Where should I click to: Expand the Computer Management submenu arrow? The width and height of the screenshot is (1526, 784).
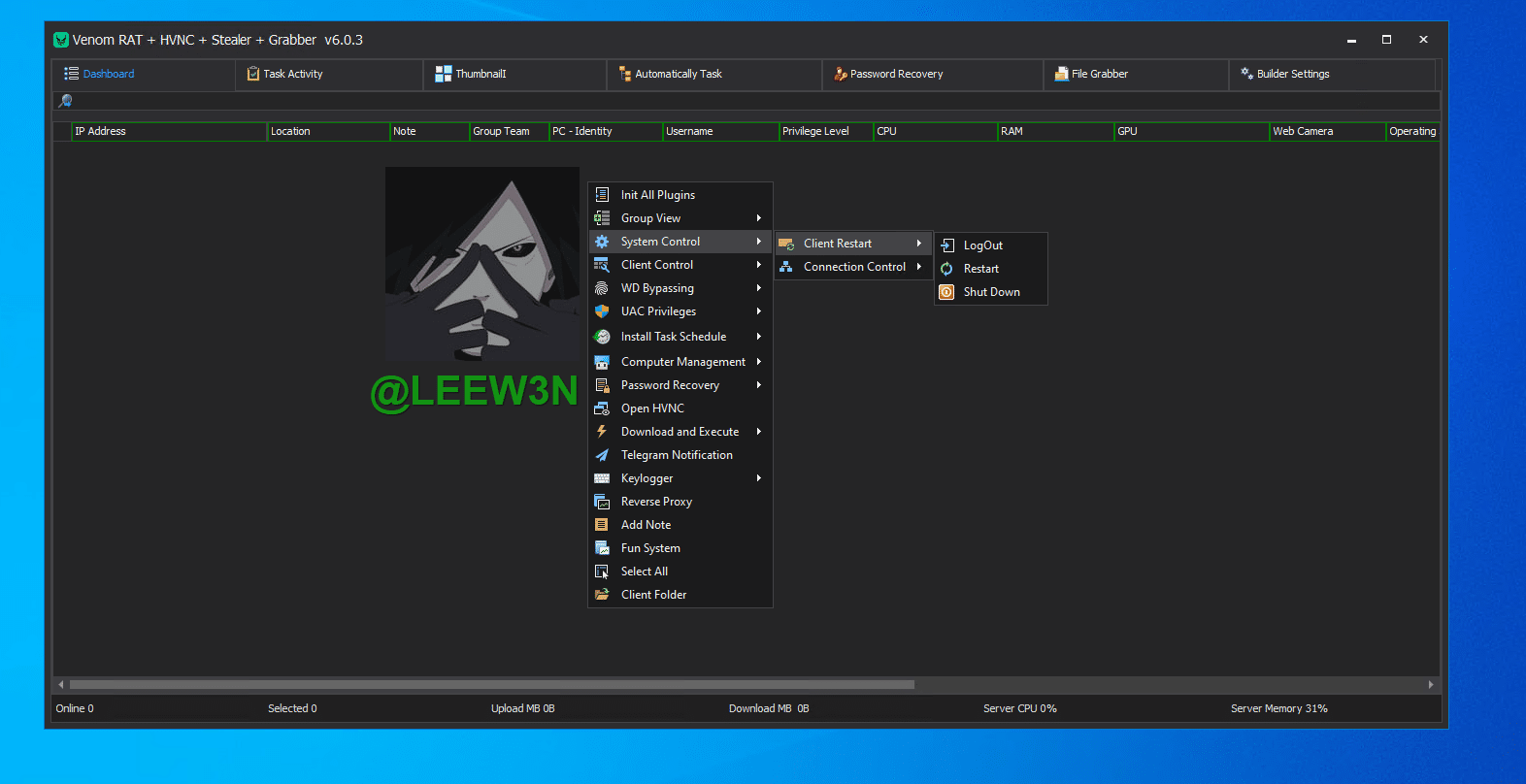pos(759,362)
